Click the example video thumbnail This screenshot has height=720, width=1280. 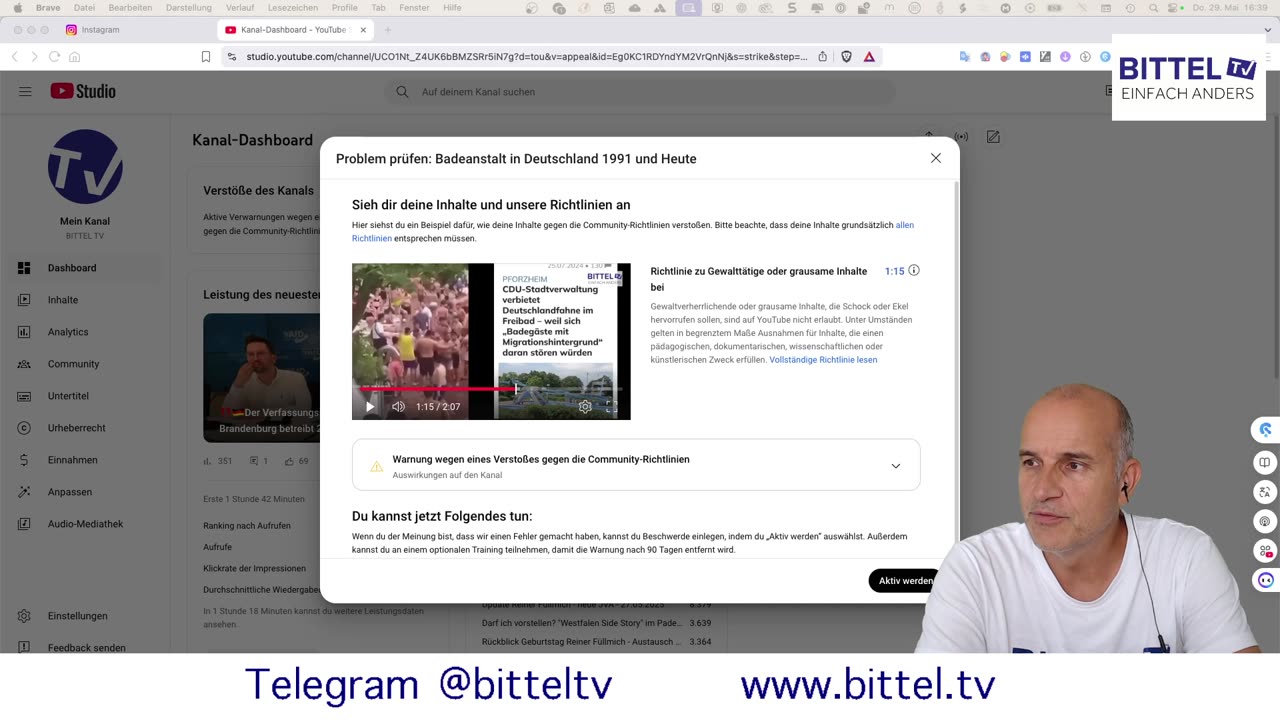click(x=491, y=341)
